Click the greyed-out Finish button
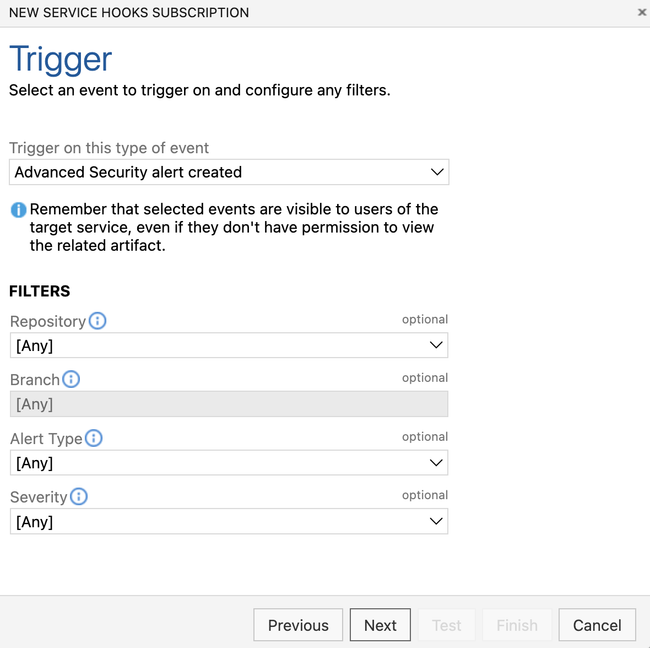650x648 pixels. coord(517,625)
